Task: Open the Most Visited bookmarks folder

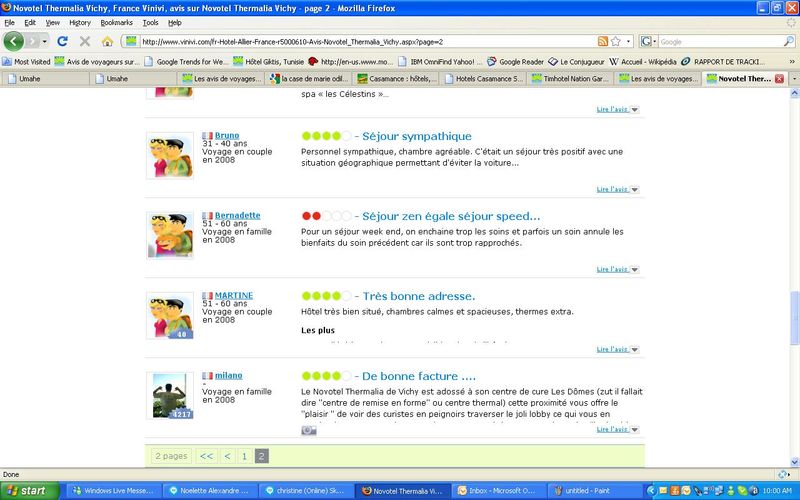Action: click(27, 62)
